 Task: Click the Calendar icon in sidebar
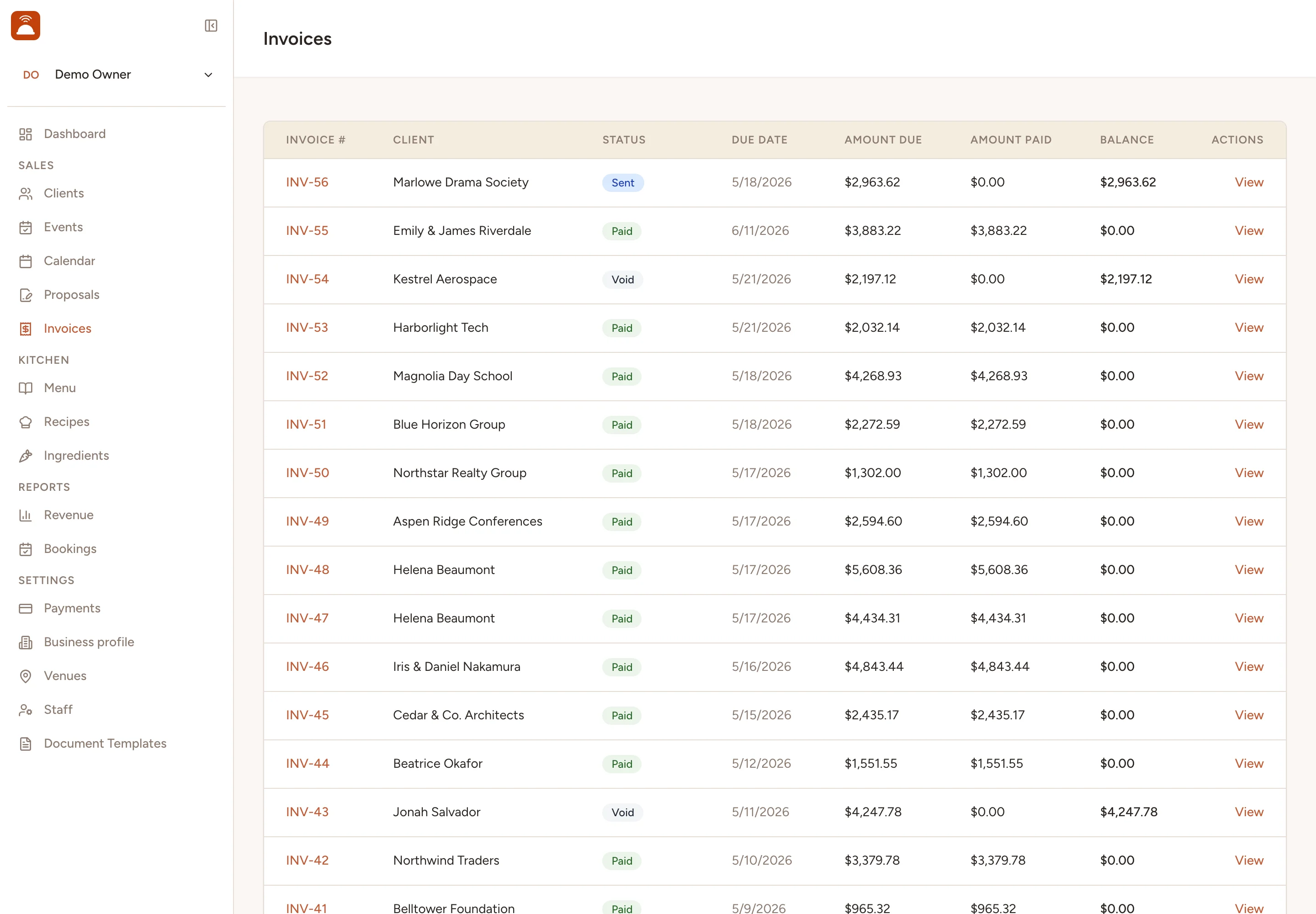coord(26,261)
